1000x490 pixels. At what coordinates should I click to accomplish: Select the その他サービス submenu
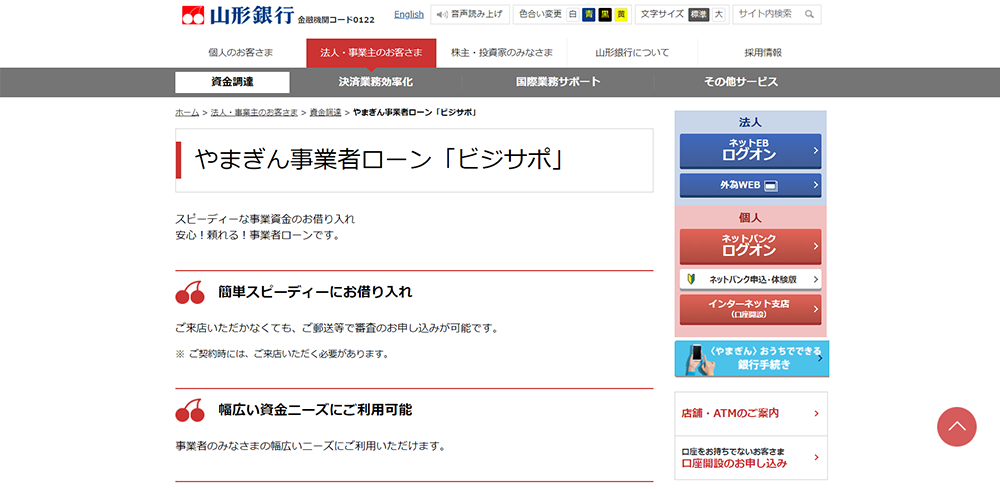pyautogui.click(x=740, y=82)
